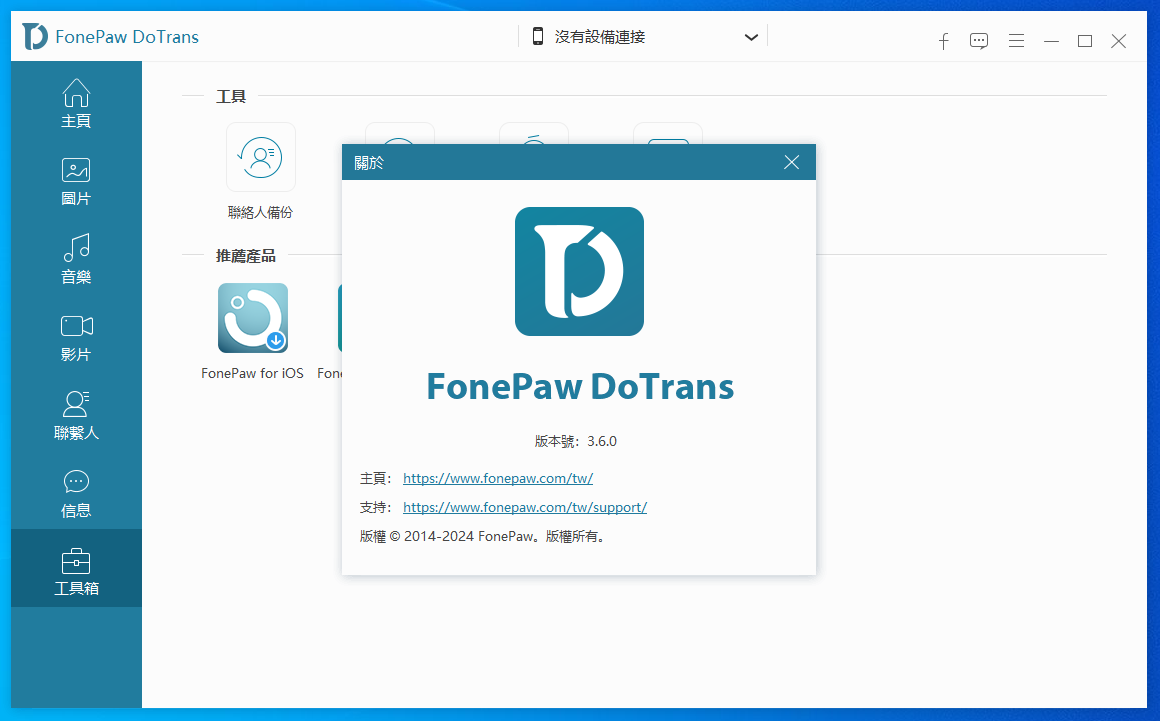Open the 主頁 (Home) sidebar icon
The image size is (1160, 721).
(76, 104)
